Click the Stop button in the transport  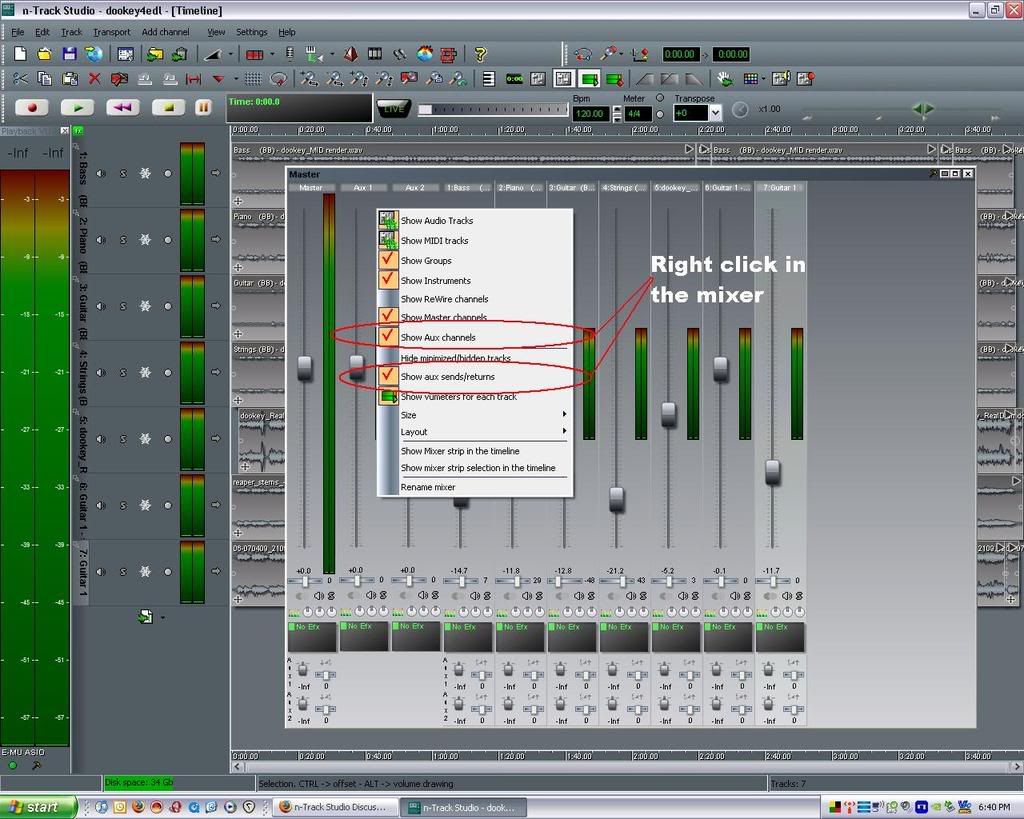[x=168, y=107]
